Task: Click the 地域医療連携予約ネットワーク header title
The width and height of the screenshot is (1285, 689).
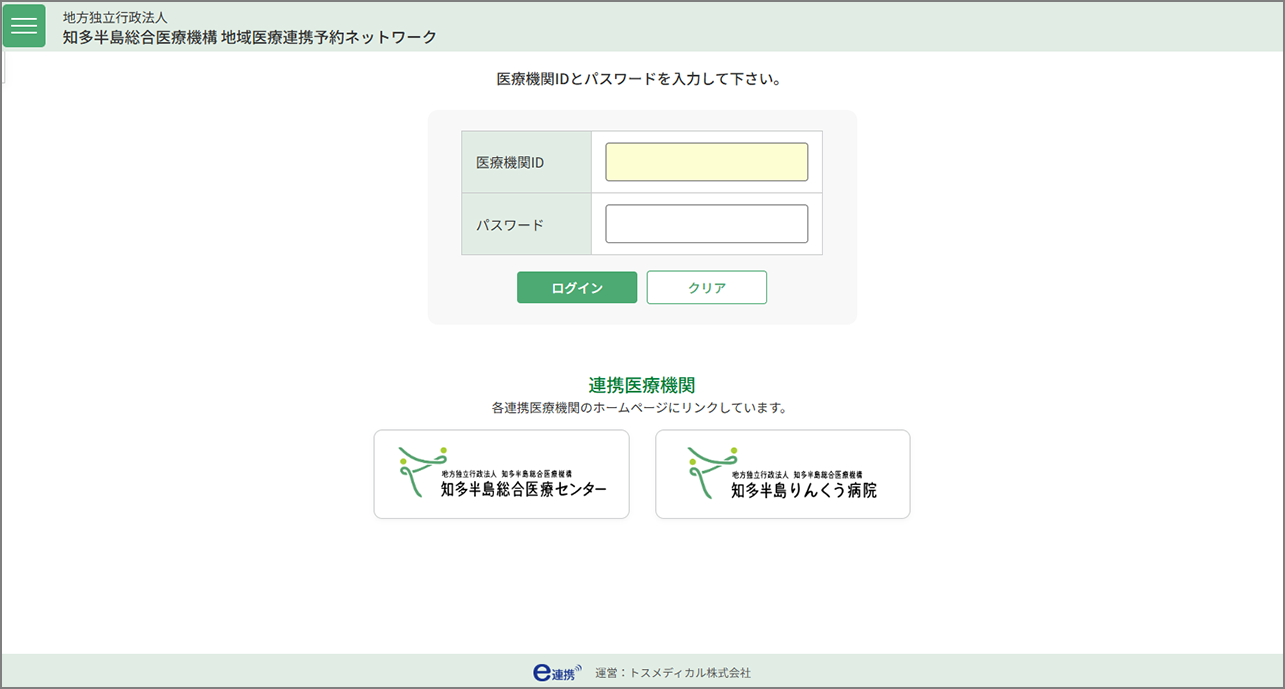Action: 250,37
